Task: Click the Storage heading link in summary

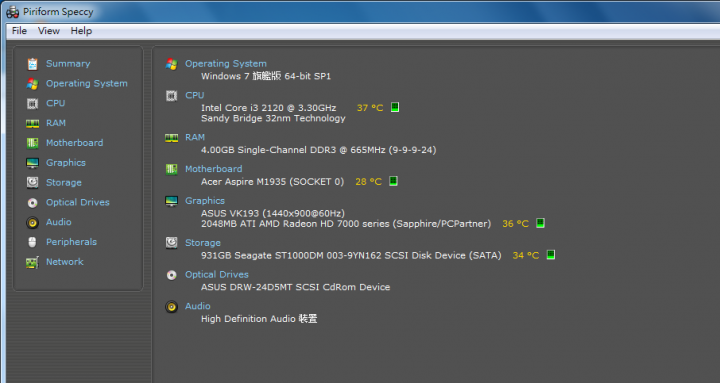Action: [x=203, y=242]
